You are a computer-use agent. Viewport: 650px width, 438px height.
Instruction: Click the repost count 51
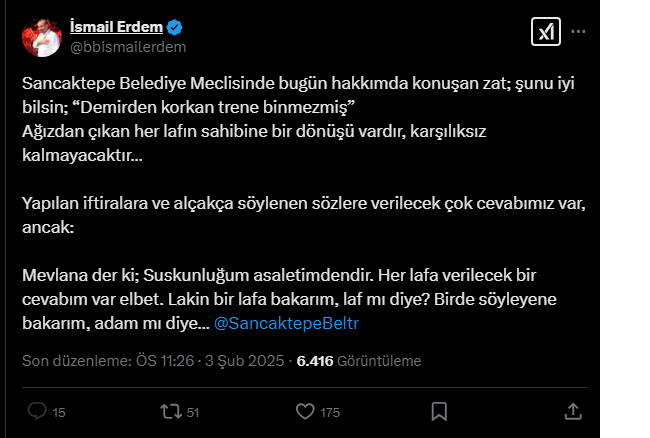(x=193, y=412)
